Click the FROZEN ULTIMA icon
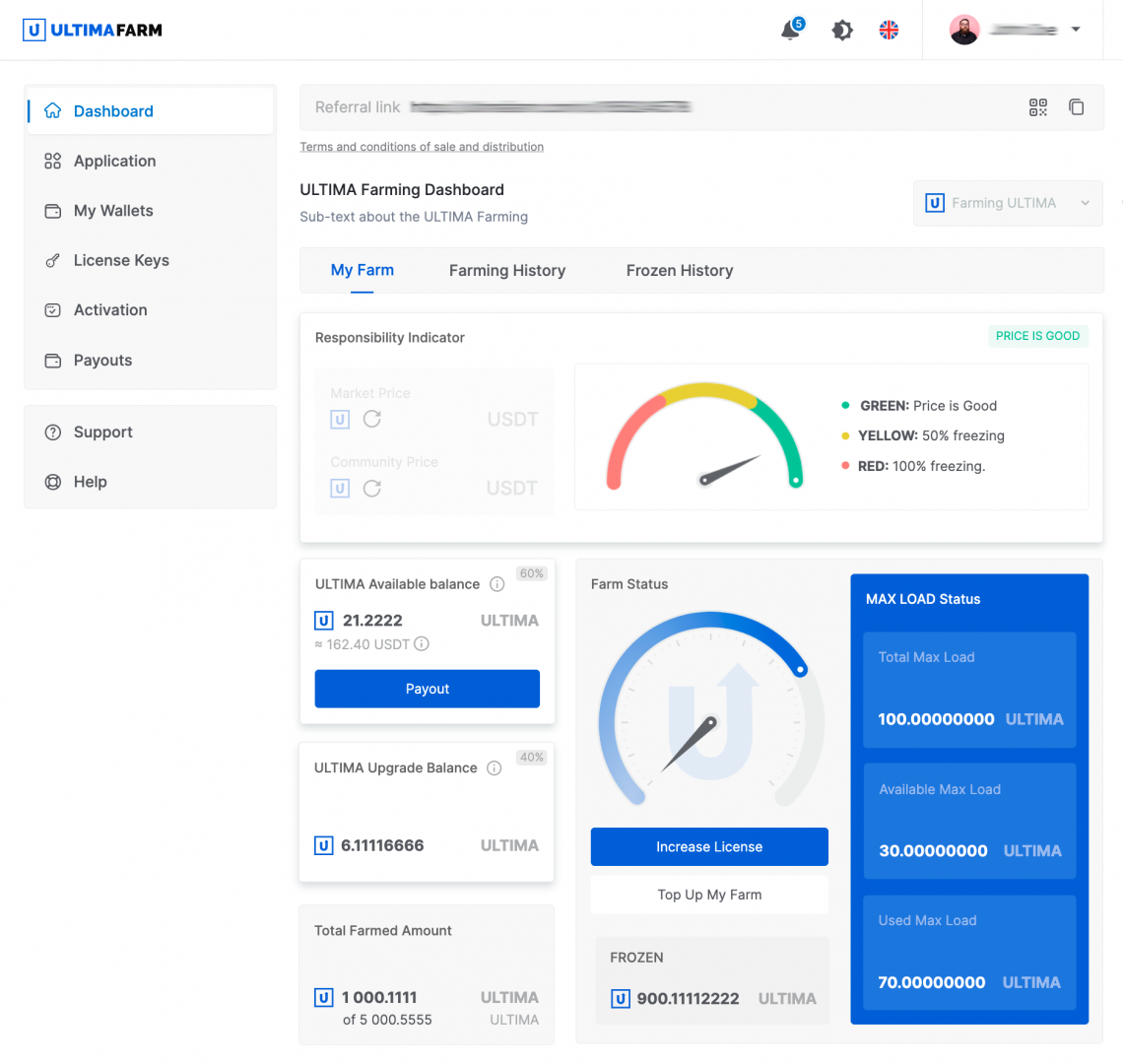The width and height of the screenshot is (1123, 1064). pyautogui.click(x=621, y=999)
